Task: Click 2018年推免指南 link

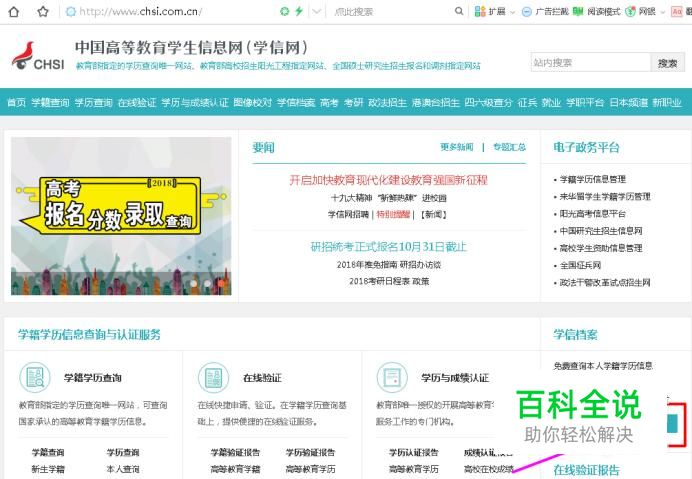Action: 367,264
